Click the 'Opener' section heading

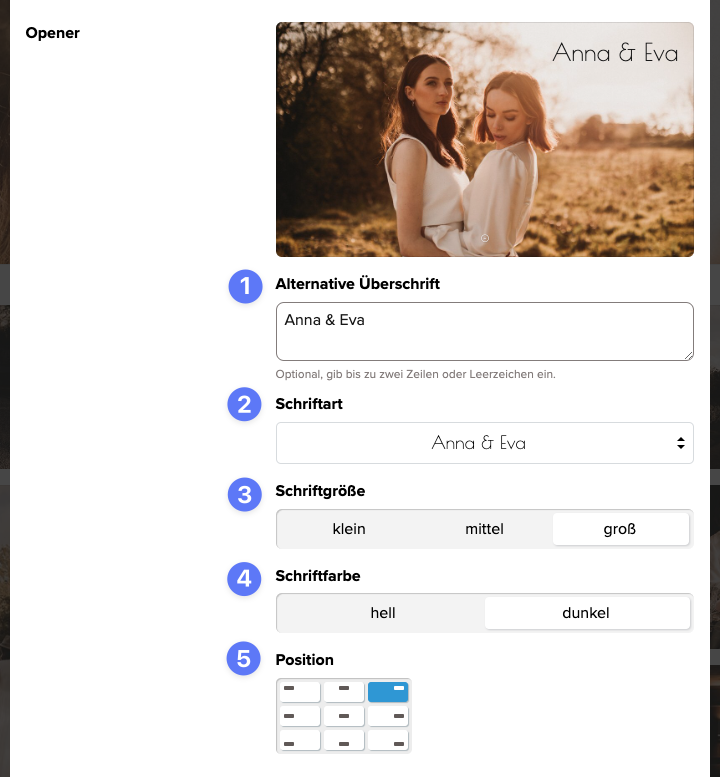(x=53, y=33)
